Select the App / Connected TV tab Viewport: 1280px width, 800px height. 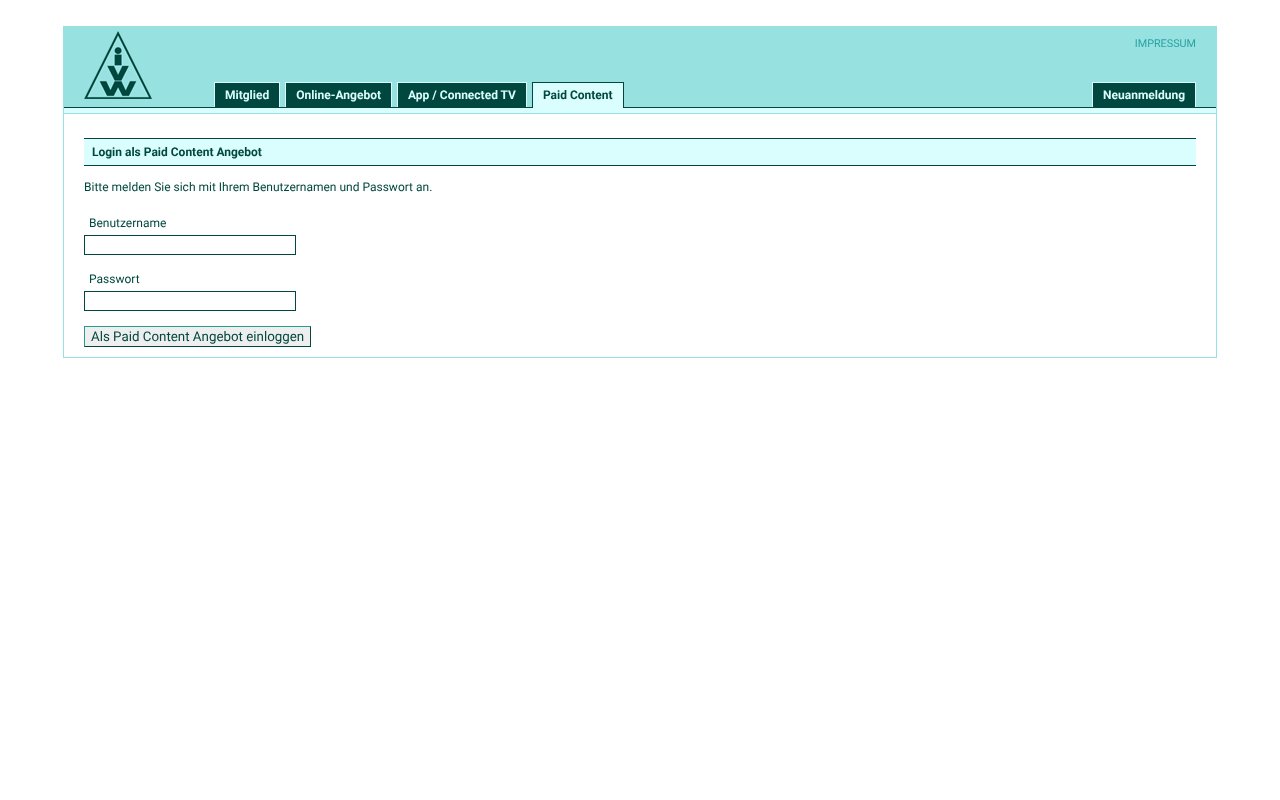click(x=462, y=95)
